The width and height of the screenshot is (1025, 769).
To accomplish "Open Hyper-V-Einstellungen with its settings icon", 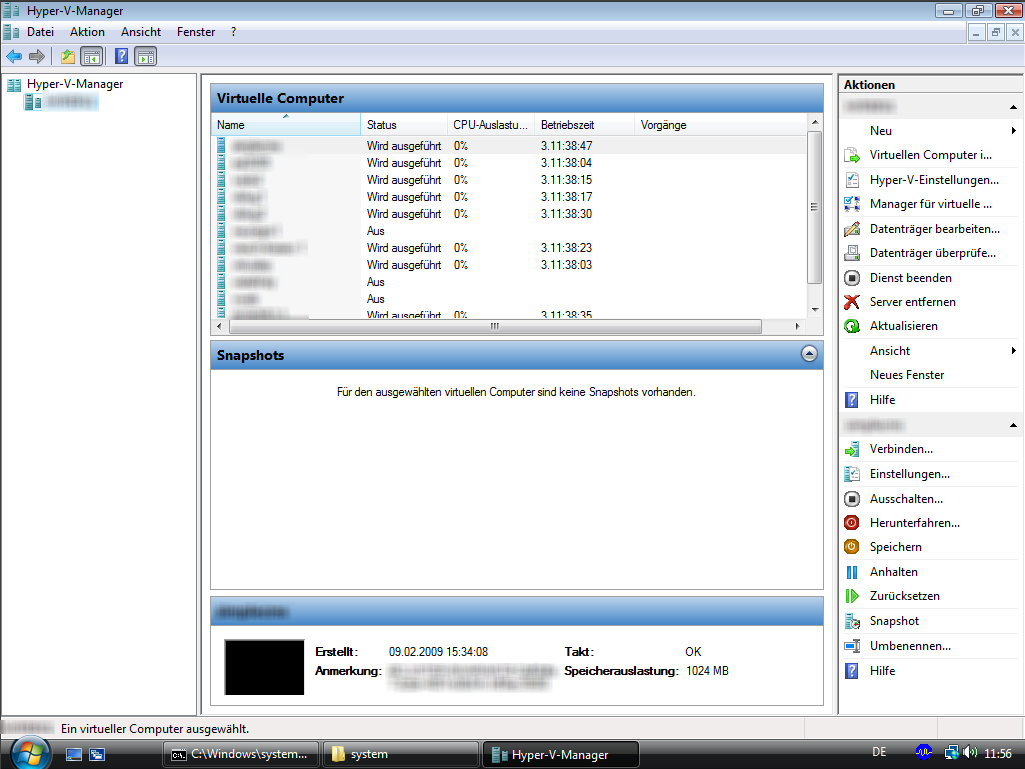I will pos(851,179).
